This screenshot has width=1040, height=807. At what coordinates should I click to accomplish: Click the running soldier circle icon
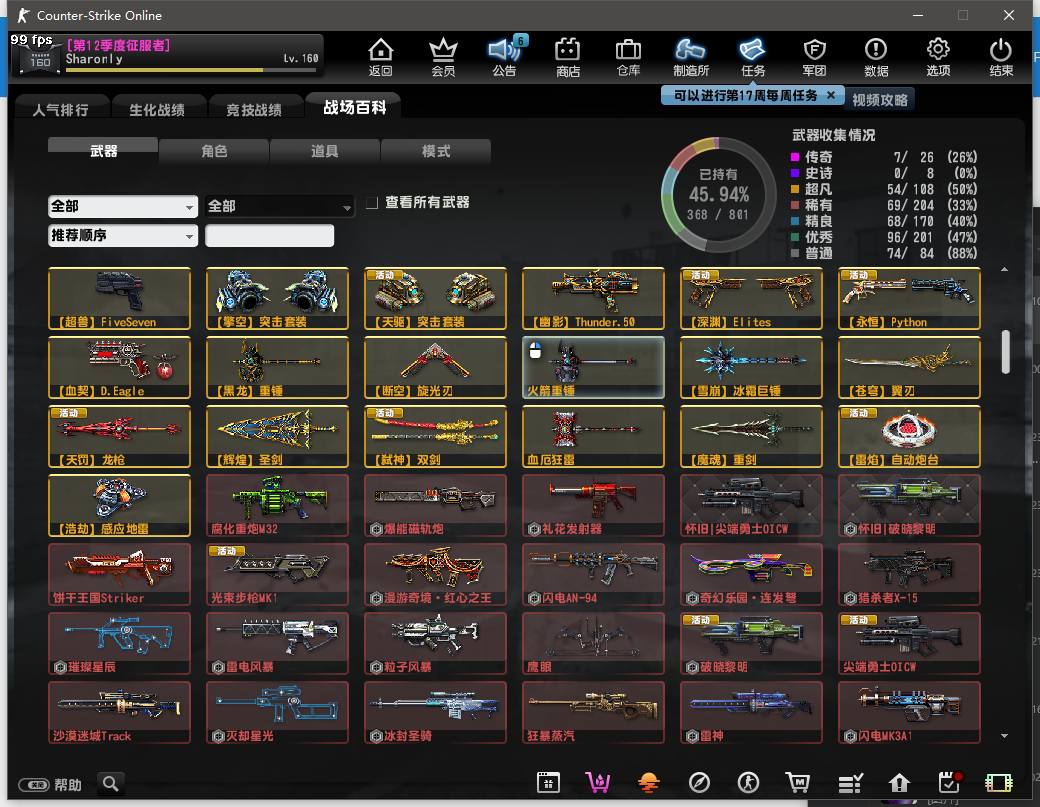[749, 783]
